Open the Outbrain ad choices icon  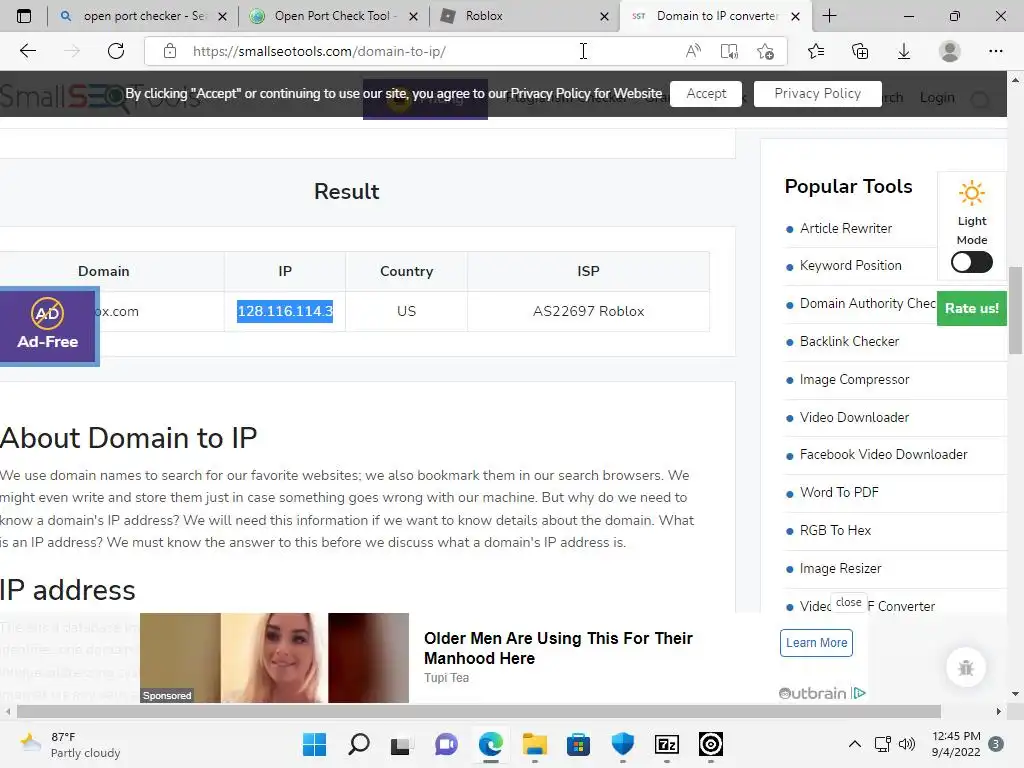click(x=859, y=693)
